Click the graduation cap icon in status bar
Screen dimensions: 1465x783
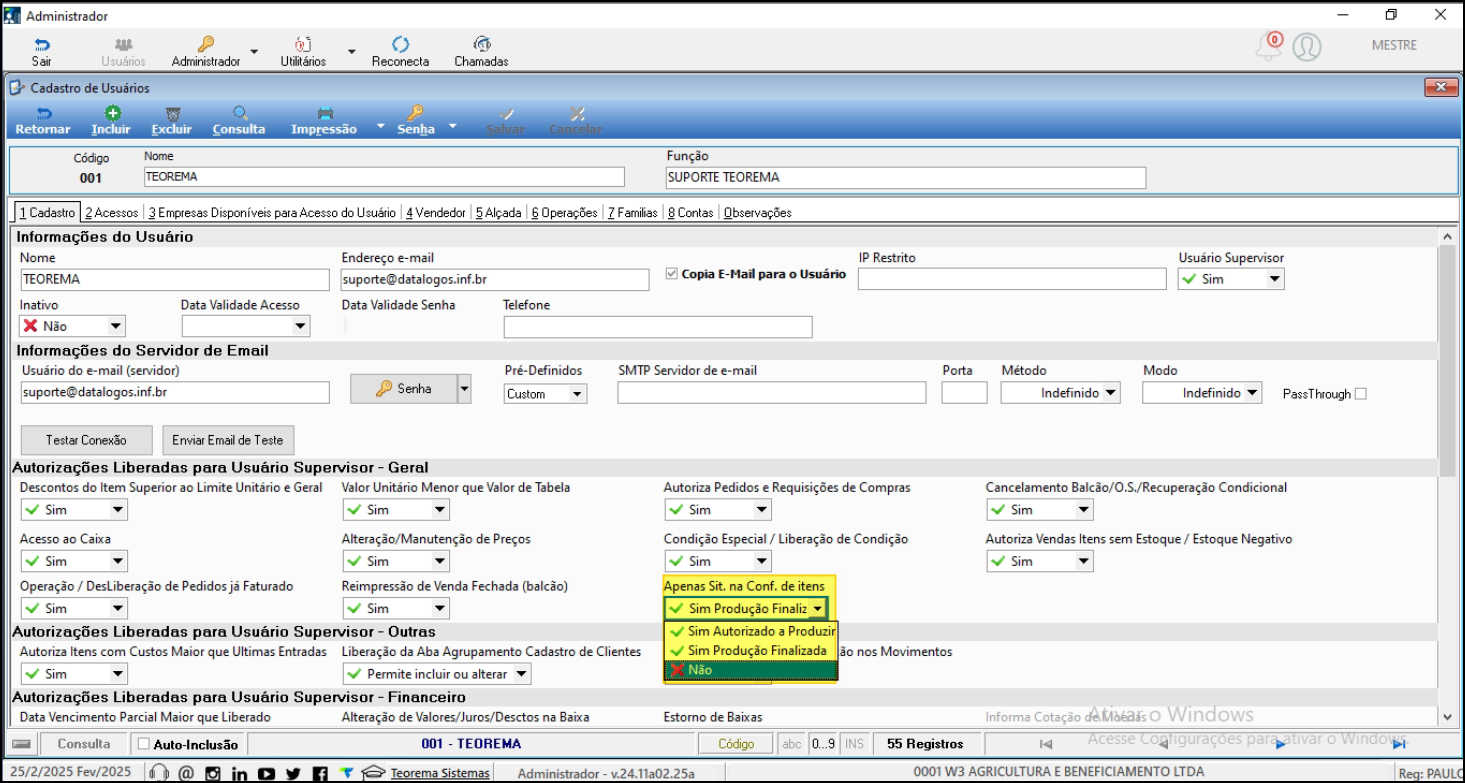(x=373, y=773)
